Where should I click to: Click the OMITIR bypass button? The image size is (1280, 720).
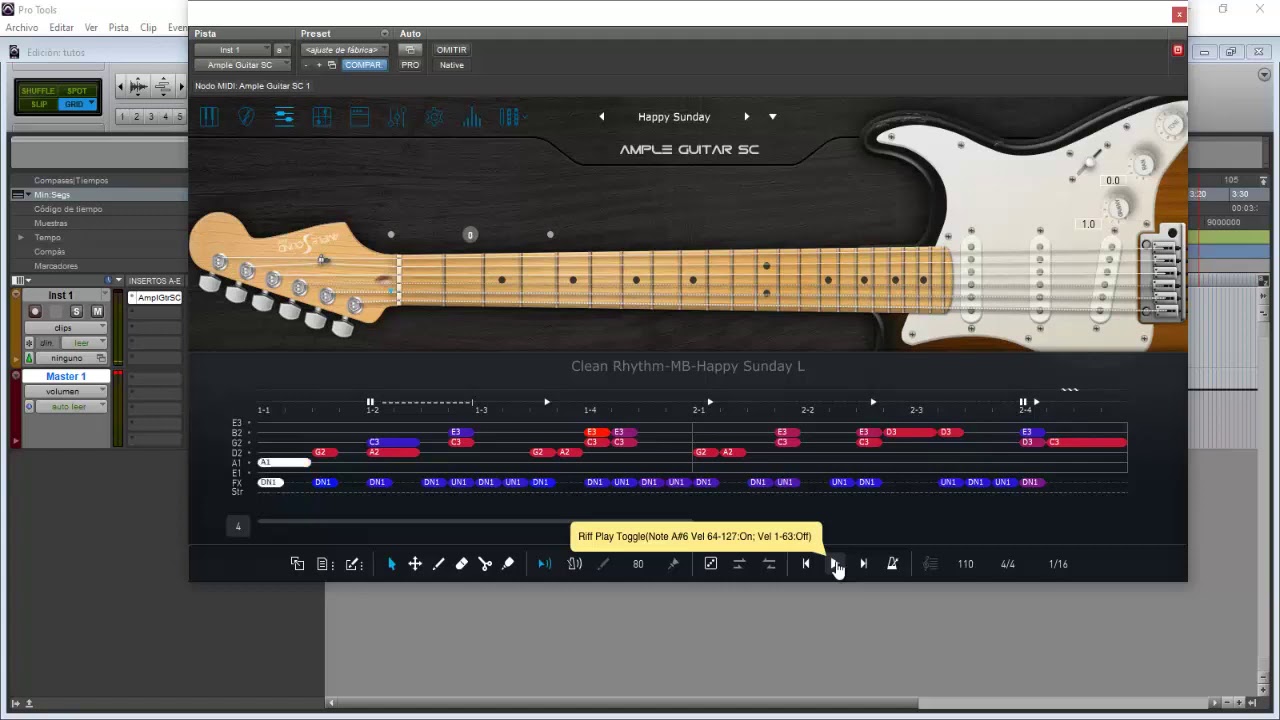pos(451,50)
